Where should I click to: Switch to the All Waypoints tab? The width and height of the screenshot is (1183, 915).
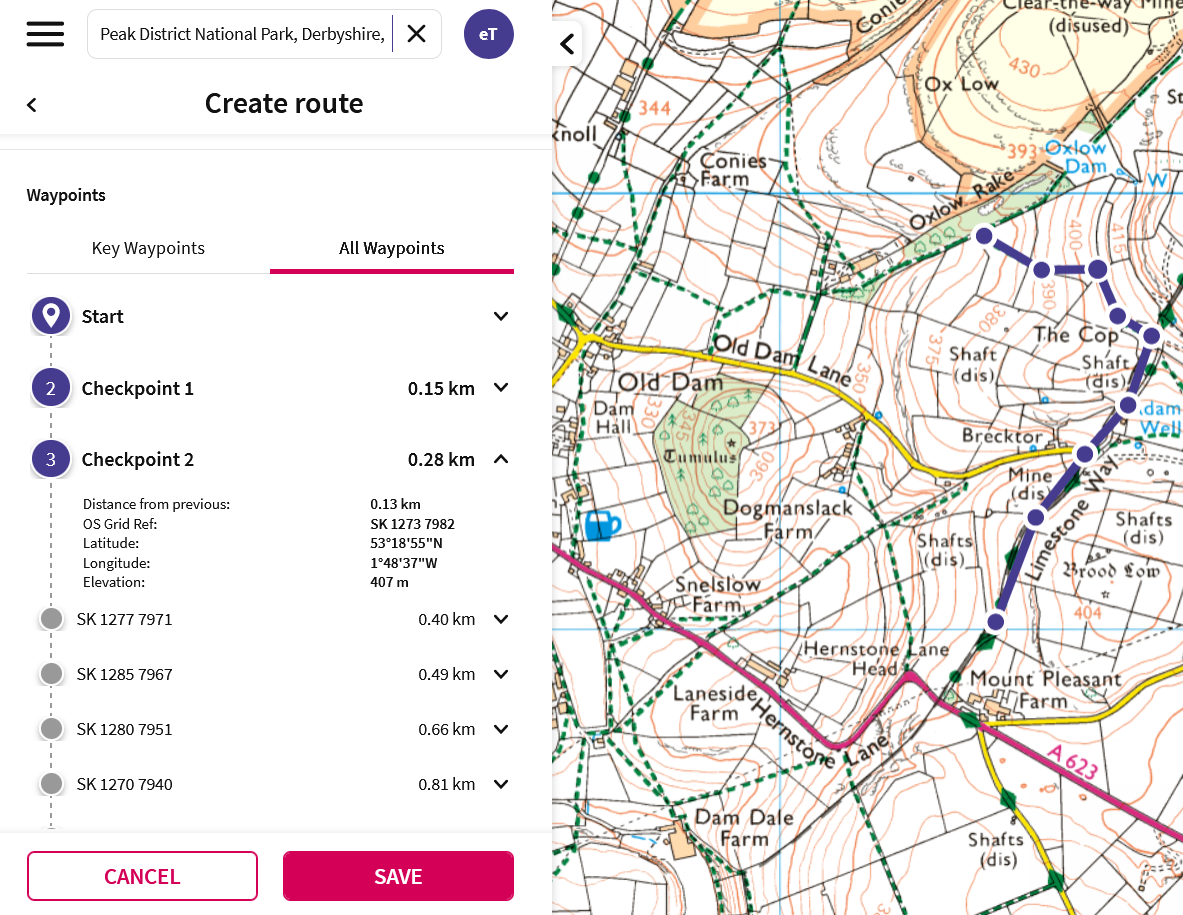[x=391, y=248]
